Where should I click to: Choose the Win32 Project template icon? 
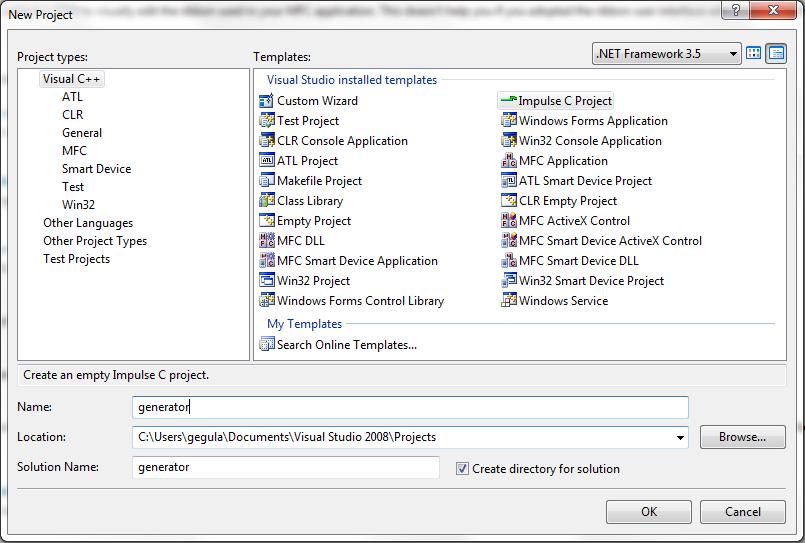(266, 281)
